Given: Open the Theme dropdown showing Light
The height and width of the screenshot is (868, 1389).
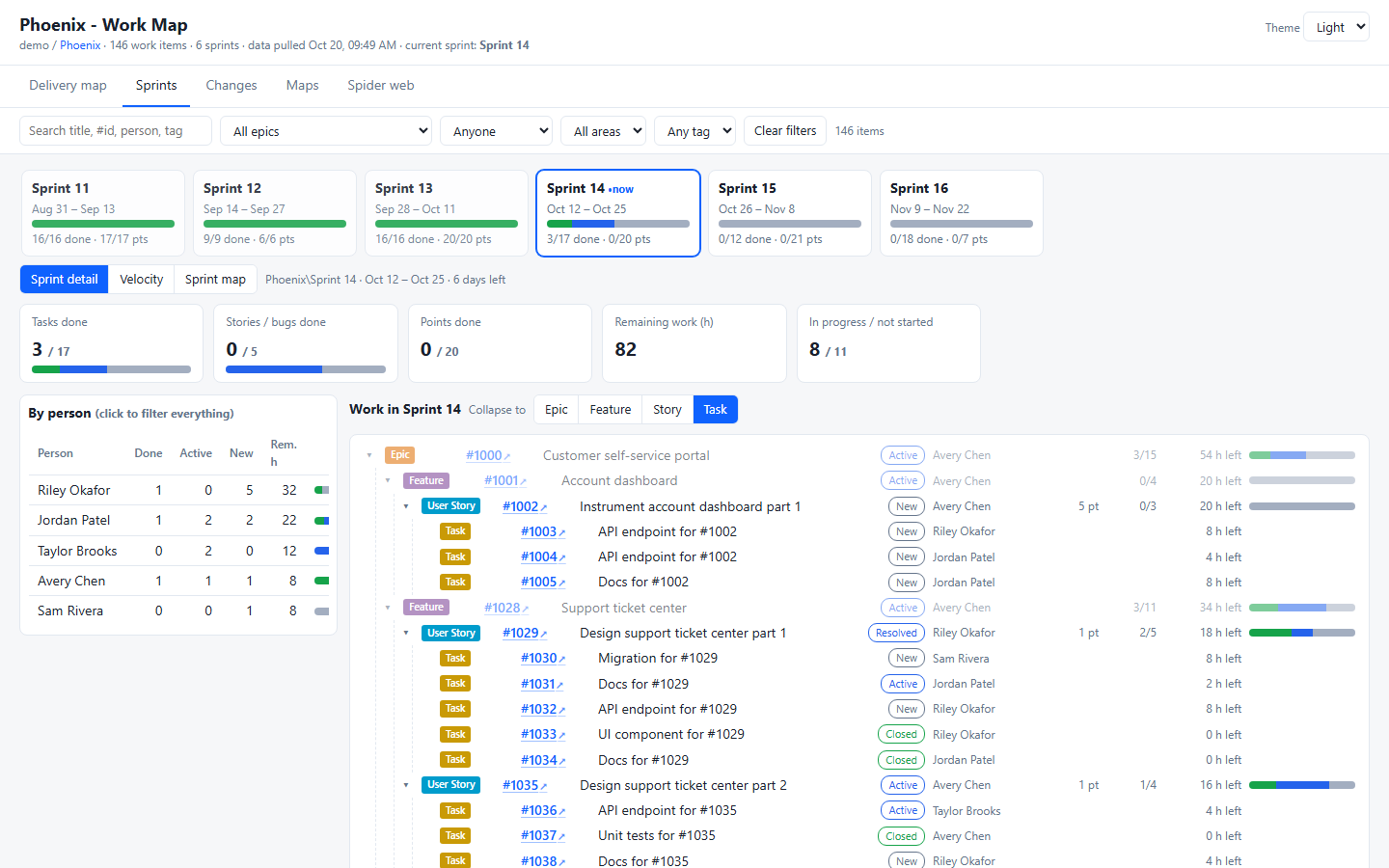Looking at the screenshot, I should click(x=1336, y=27).
